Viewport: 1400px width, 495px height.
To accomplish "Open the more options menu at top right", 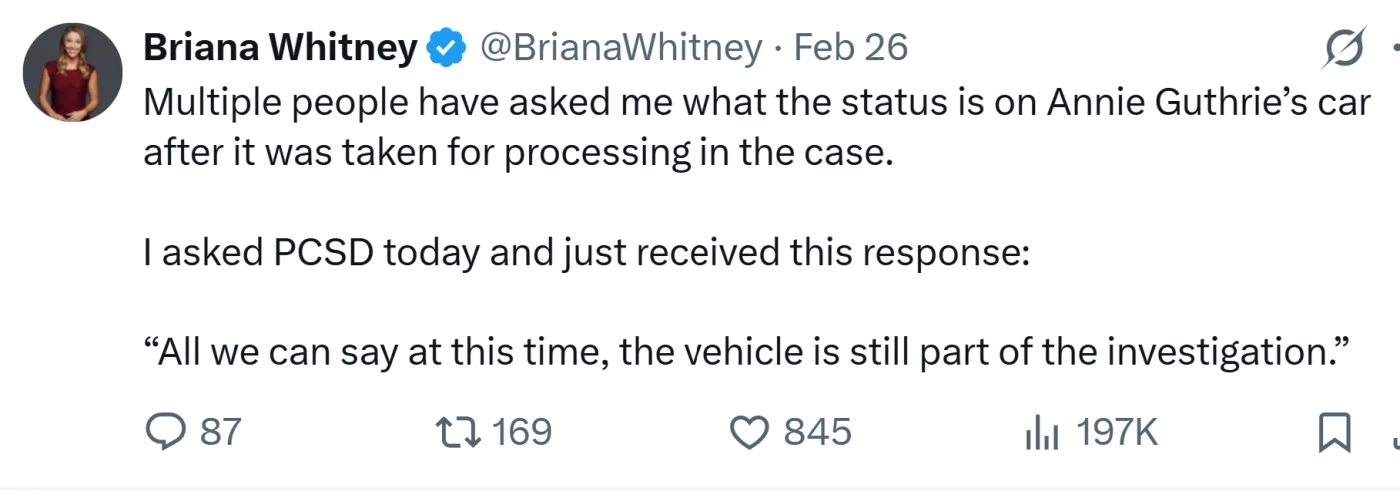I will pyautogui.click(x=1393, y=48).
